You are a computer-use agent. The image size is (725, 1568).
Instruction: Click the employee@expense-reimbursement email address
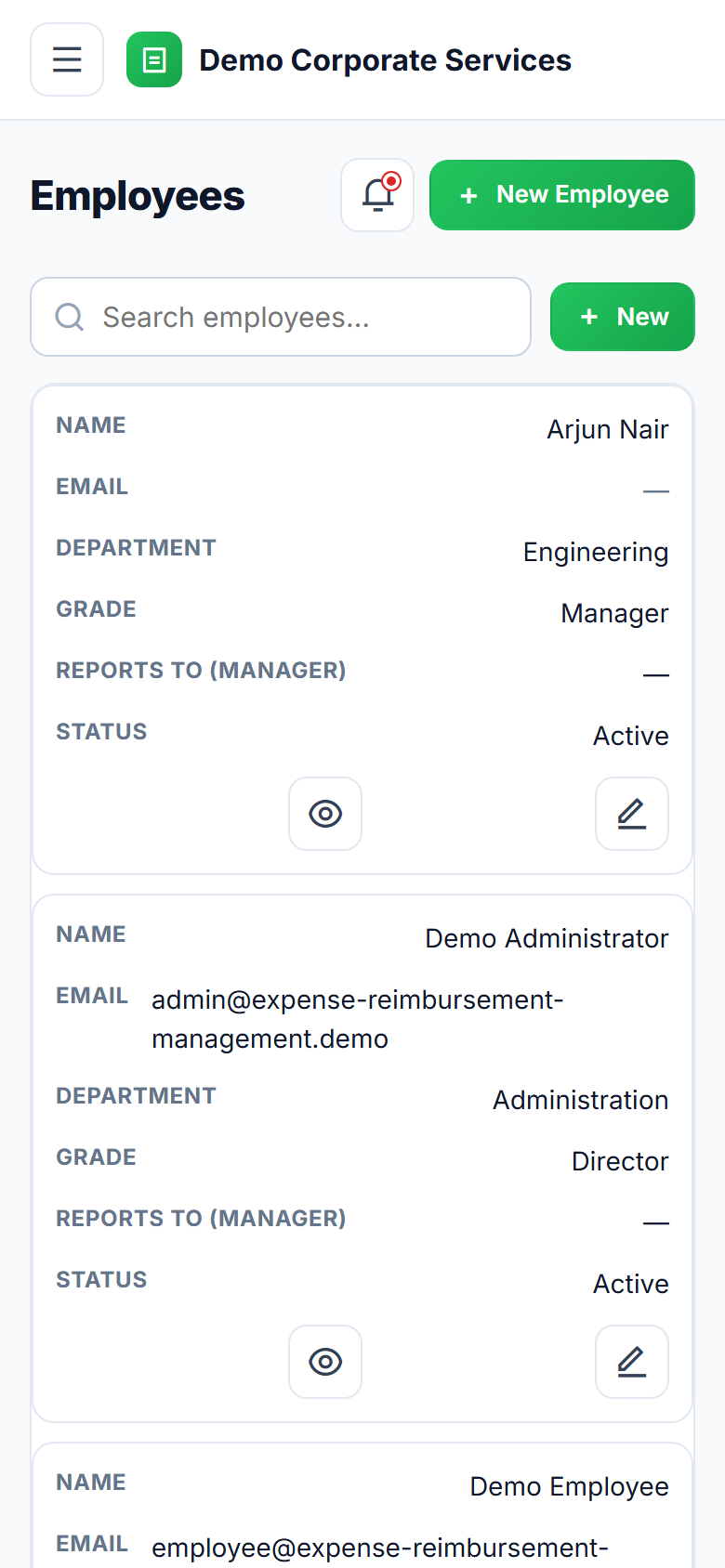coord(380,1548)
